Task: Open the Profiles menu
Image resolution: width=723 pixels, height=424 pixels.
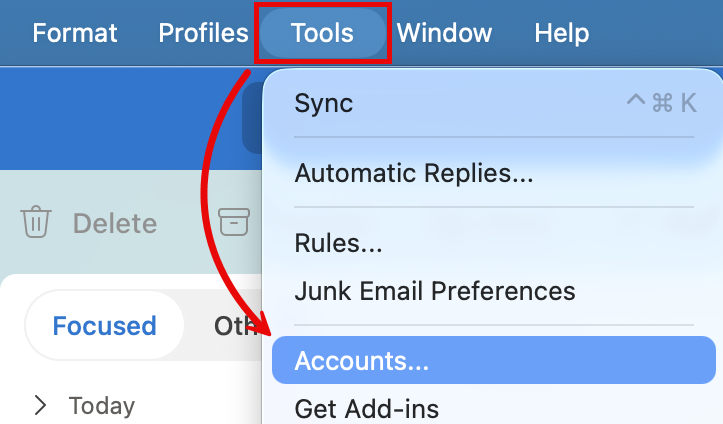Action: click(203, 33)
